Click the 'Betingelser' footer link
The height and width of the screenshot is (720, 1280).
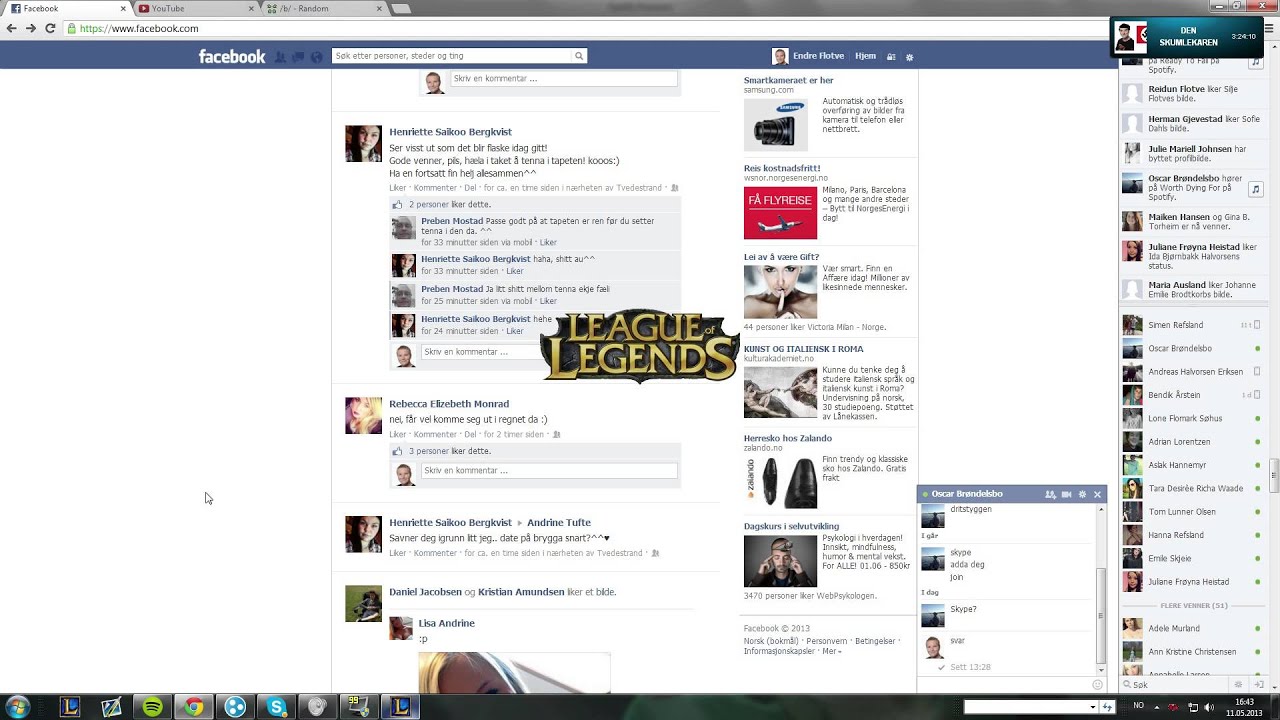875,641
